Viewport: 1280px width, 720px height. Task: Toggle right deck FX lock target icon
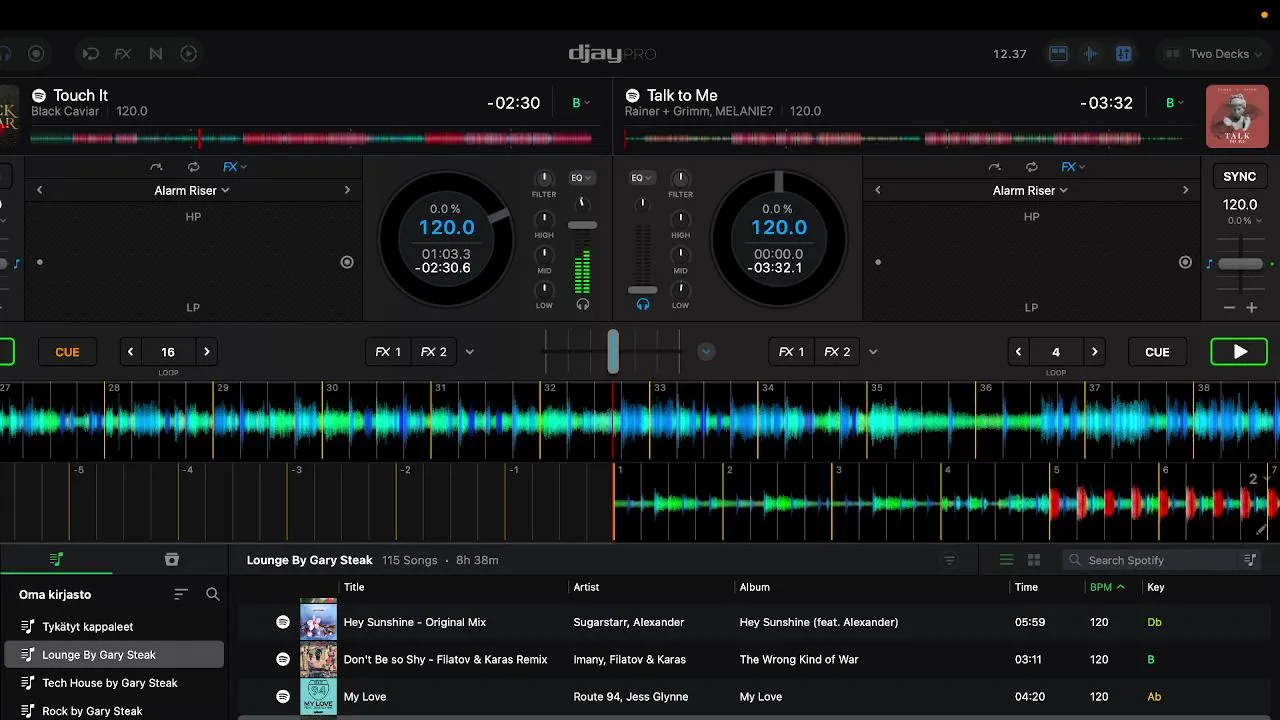(1185, 262)
